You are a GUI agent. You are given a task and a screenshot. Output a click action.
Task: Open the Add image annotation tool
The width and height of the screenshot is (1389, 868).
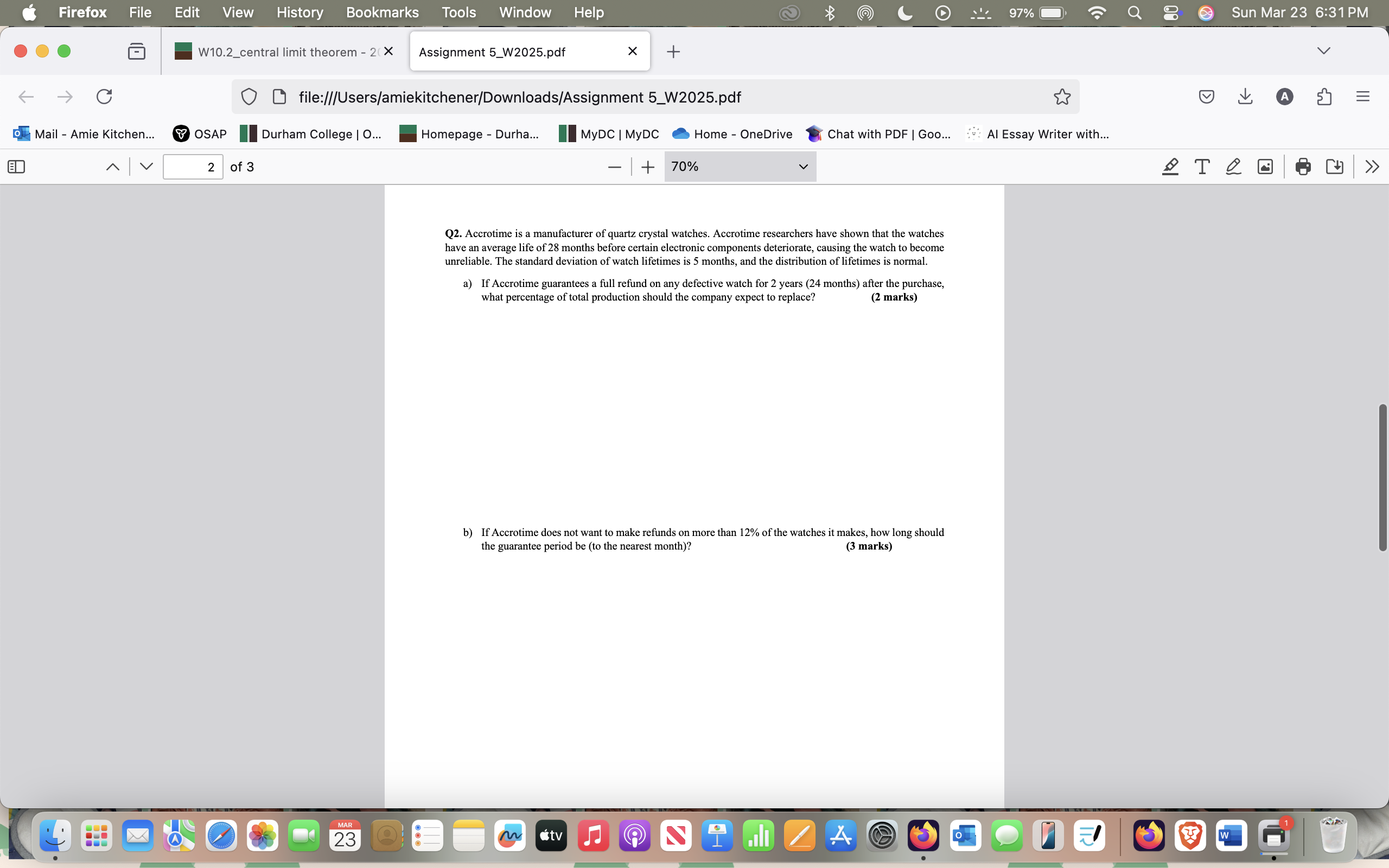[x=1265, y=167]
